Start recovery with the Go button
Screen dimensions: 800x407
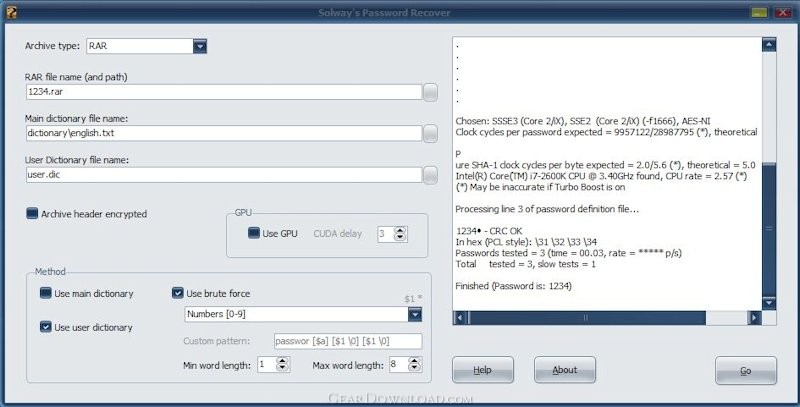(x=745, y=371)
